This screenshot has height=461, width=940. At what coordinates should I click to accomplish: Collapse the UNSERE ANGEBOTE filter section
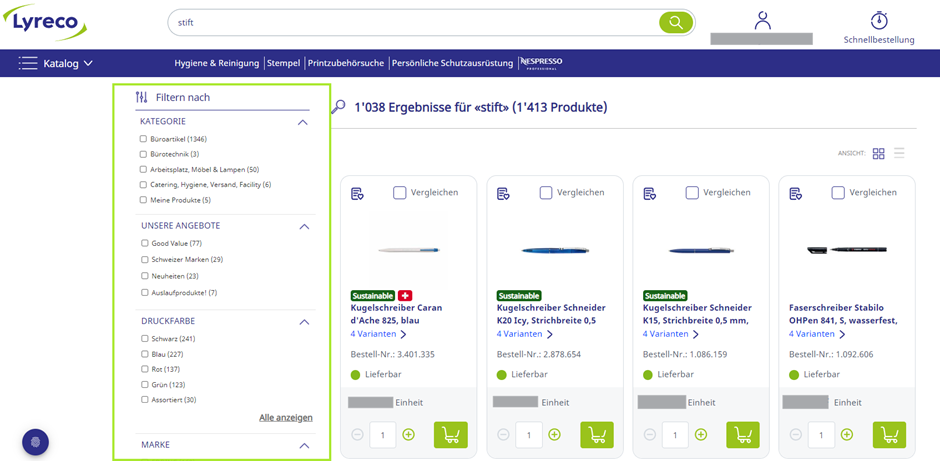[x=304, y=227]
